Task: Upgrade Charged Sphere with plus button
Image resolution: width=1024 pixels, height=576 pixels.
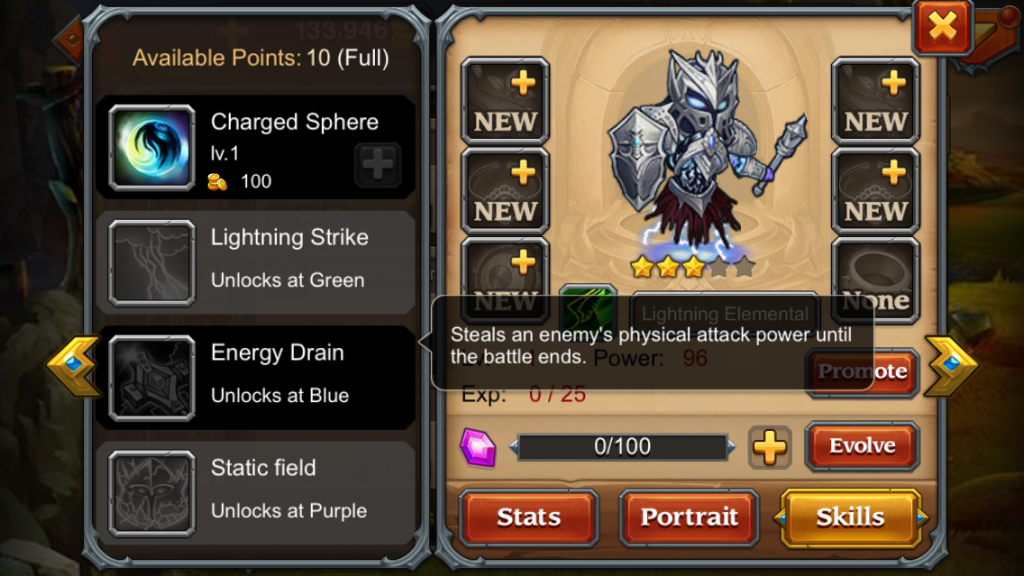Action: tap(377, 164)
